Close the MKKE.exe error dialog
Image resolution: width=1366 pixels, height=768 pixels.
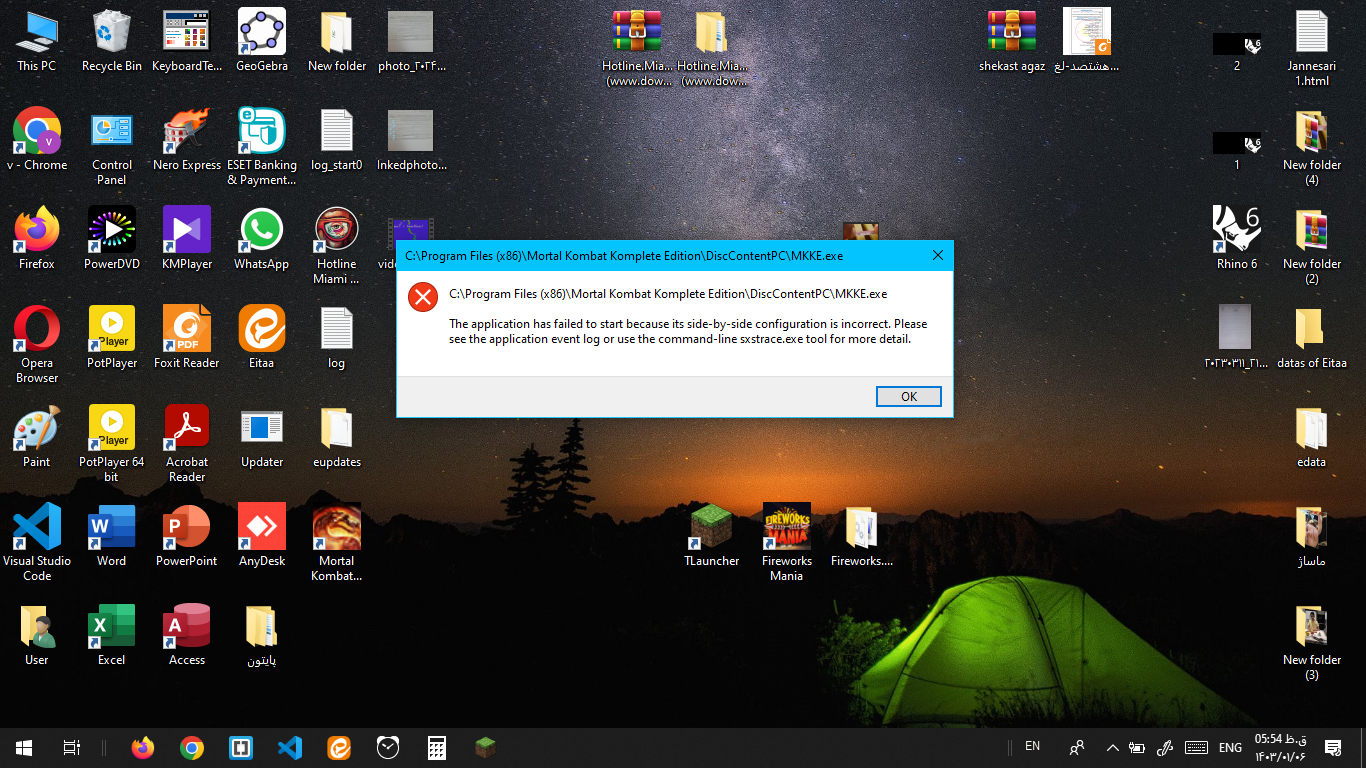937,256
